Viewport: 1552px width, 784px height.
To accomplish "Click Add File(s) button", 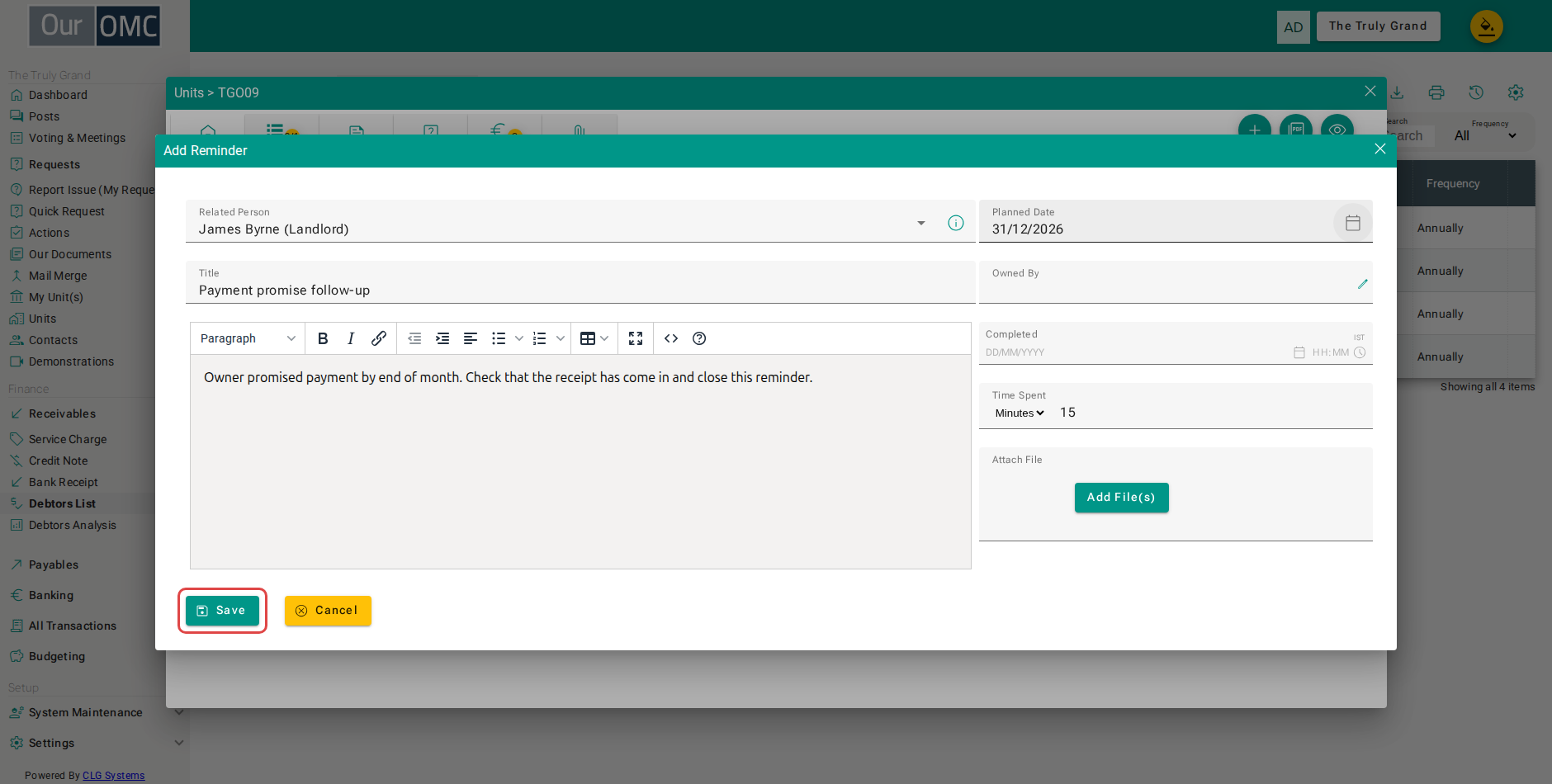I will [1121, 498].
